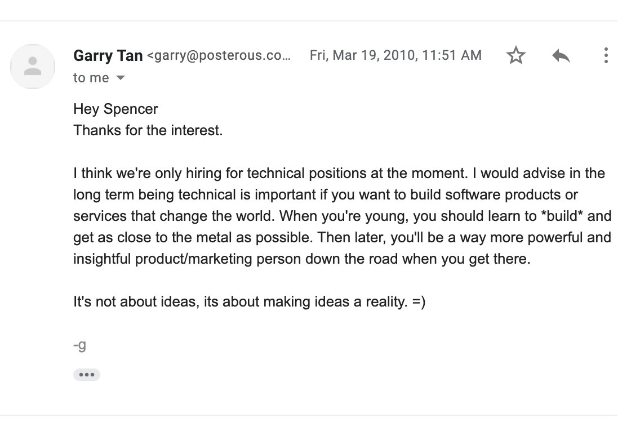Click the "Hey Spencer" greeting line
This screenshot has height=426, width=640.
116,109
